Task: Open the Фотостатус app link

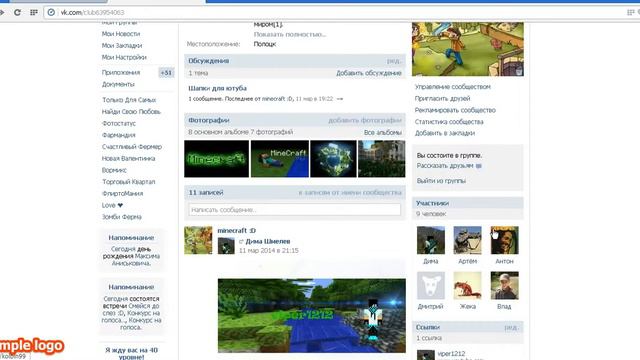Action: click(x=119, y=123)
